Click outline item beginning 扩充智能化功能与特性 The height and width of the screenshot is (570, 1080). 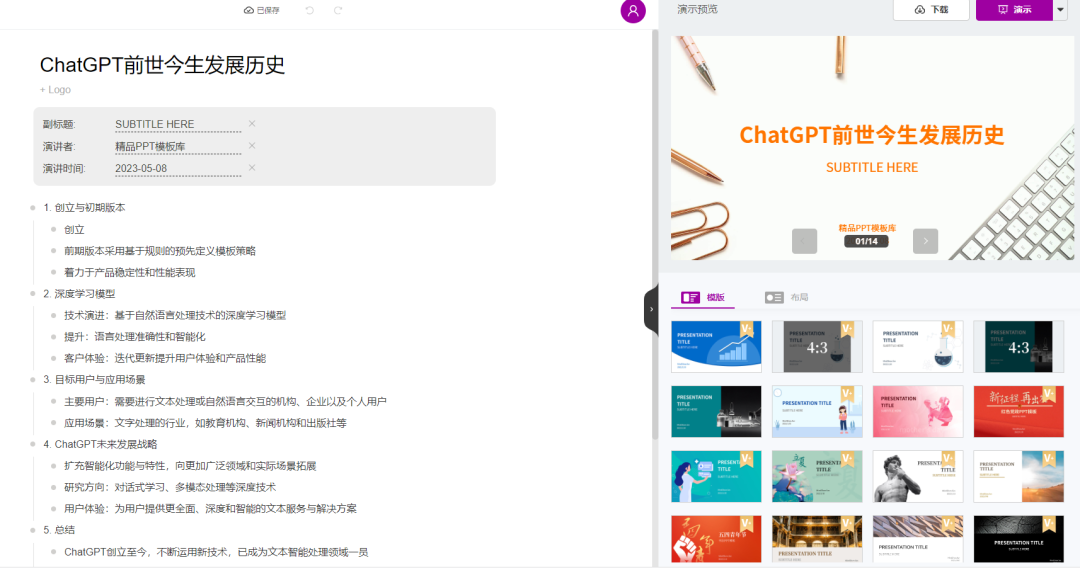point(190,466)
